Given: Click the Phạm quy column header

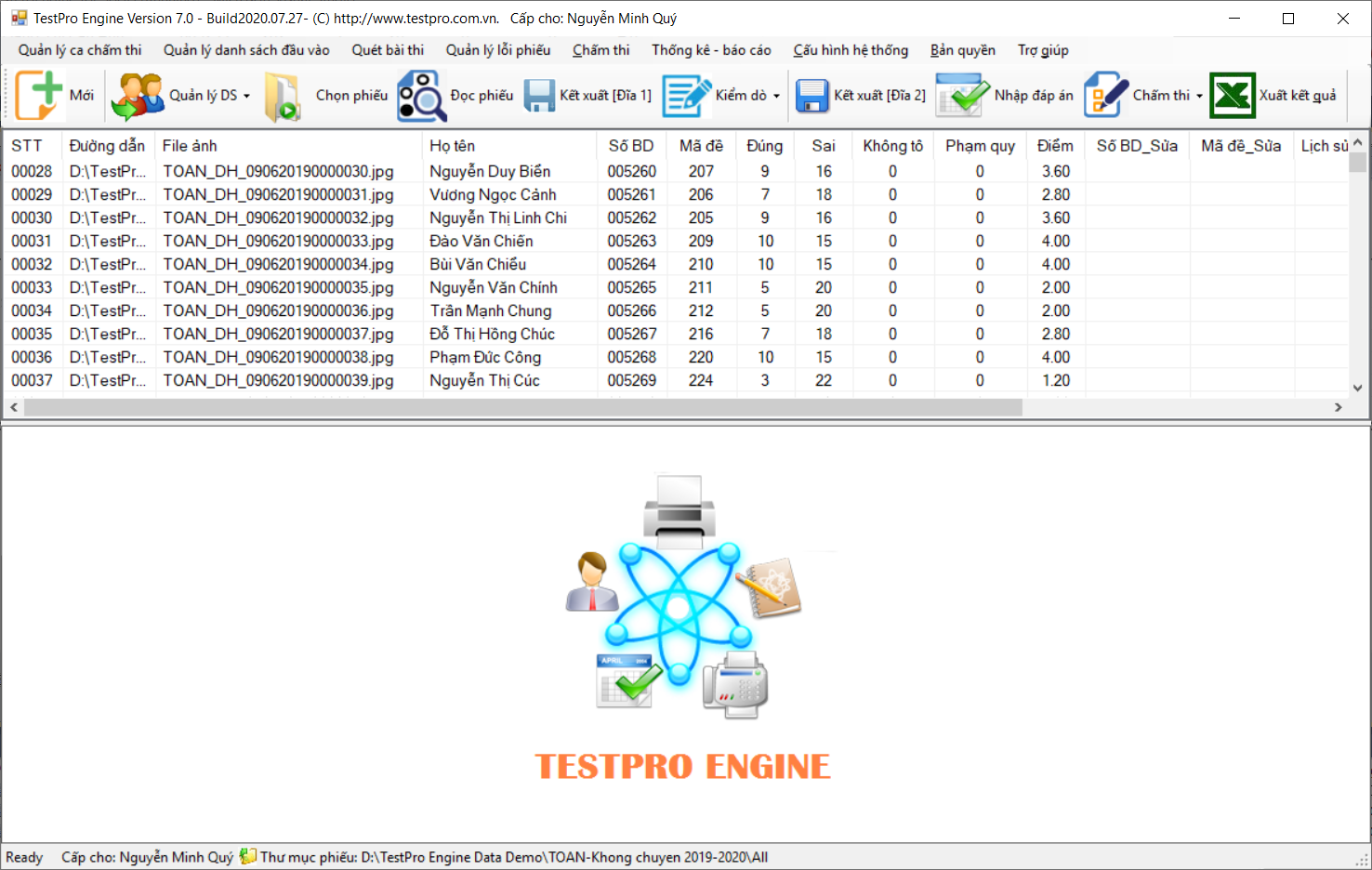Looking at the screenshot, I should [x=980, y=146].
